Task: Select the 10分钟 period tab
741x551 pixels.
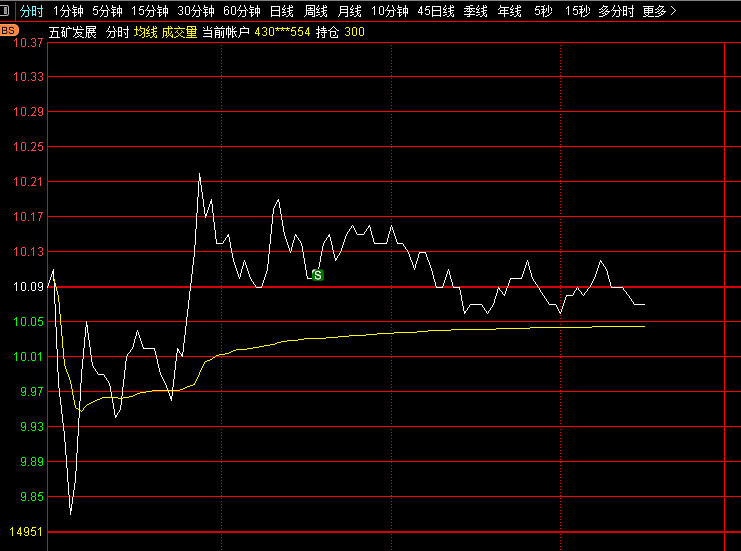Action: click(x=390, y=11)
